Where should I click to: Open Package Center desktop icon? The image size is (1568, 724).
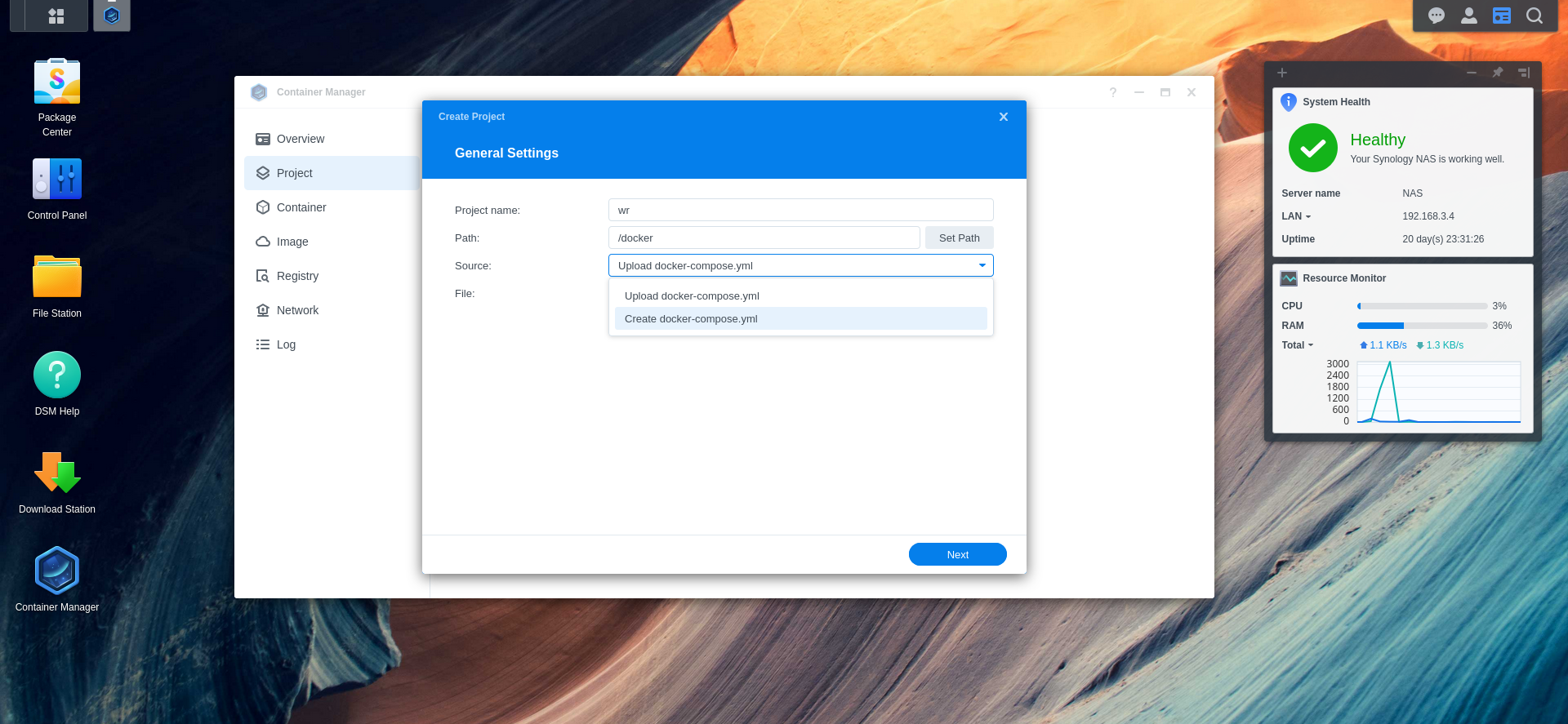click(x=57, y=82)
